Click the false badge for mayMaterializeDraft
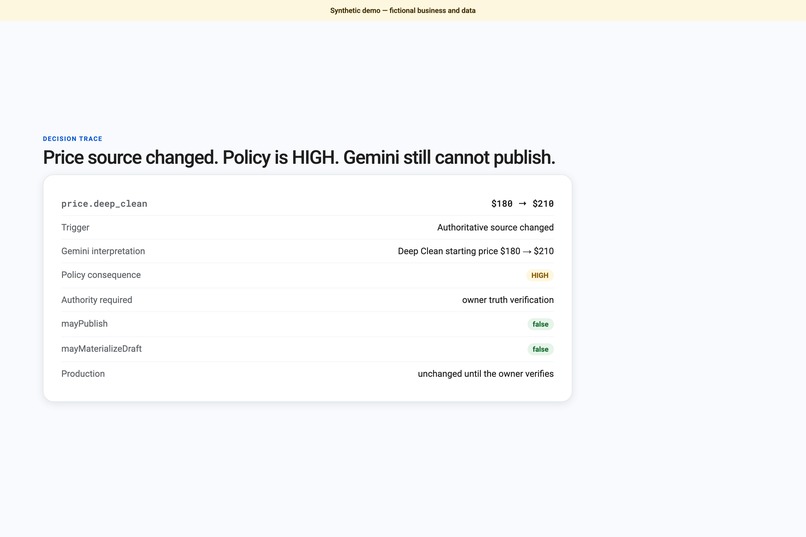The height and width of the screenshot is (537, 806). click(540, 349)
